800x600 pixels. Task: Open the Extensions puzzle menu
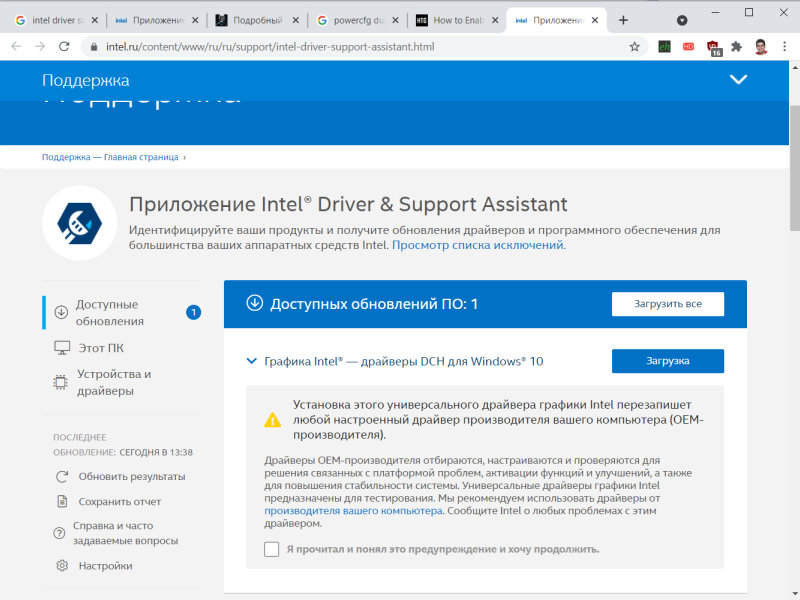click(736, 47)
